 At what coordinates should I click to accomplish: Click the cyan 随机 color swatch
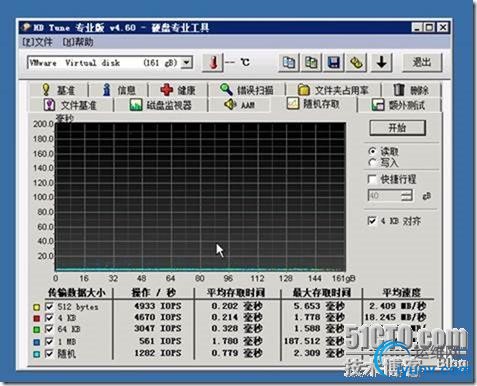pos(36,354)
